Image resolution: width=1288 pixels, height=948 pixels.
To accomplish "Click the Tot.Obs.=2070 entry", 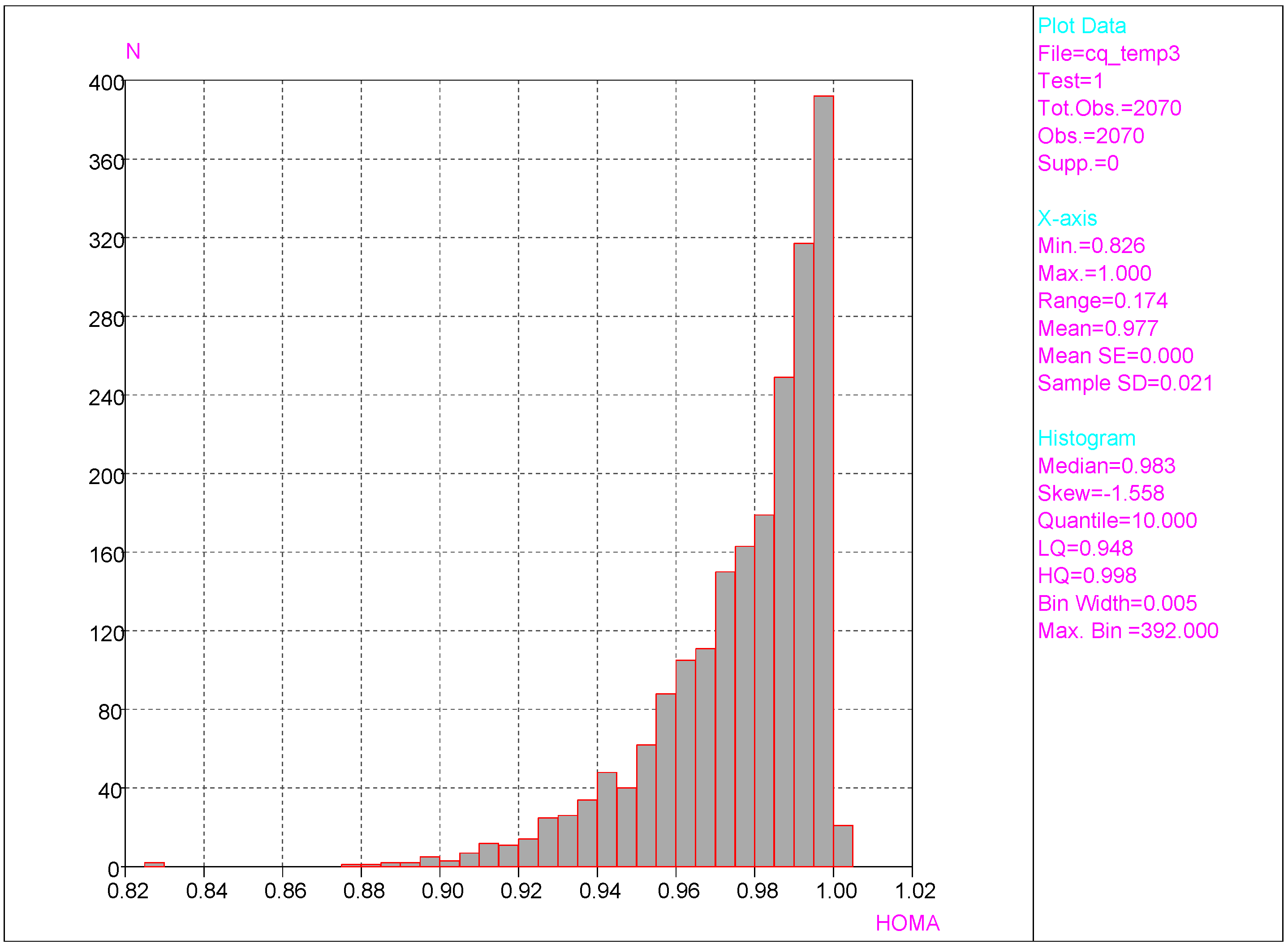I will click(1109, 108).
